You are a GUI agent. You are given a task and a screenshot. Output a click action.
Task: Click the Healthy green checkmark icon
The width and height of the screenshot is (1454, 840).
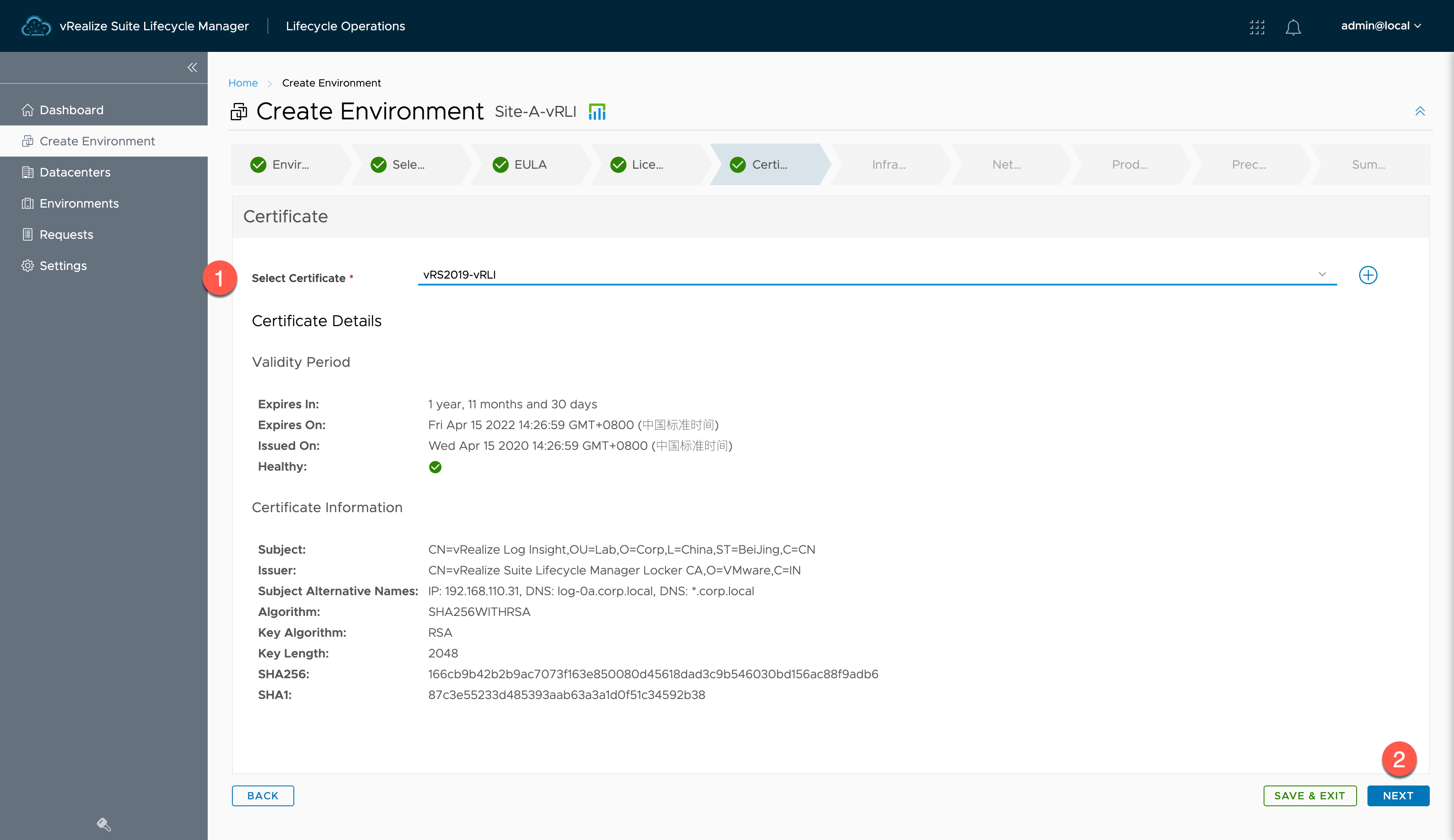click(435, 467)
